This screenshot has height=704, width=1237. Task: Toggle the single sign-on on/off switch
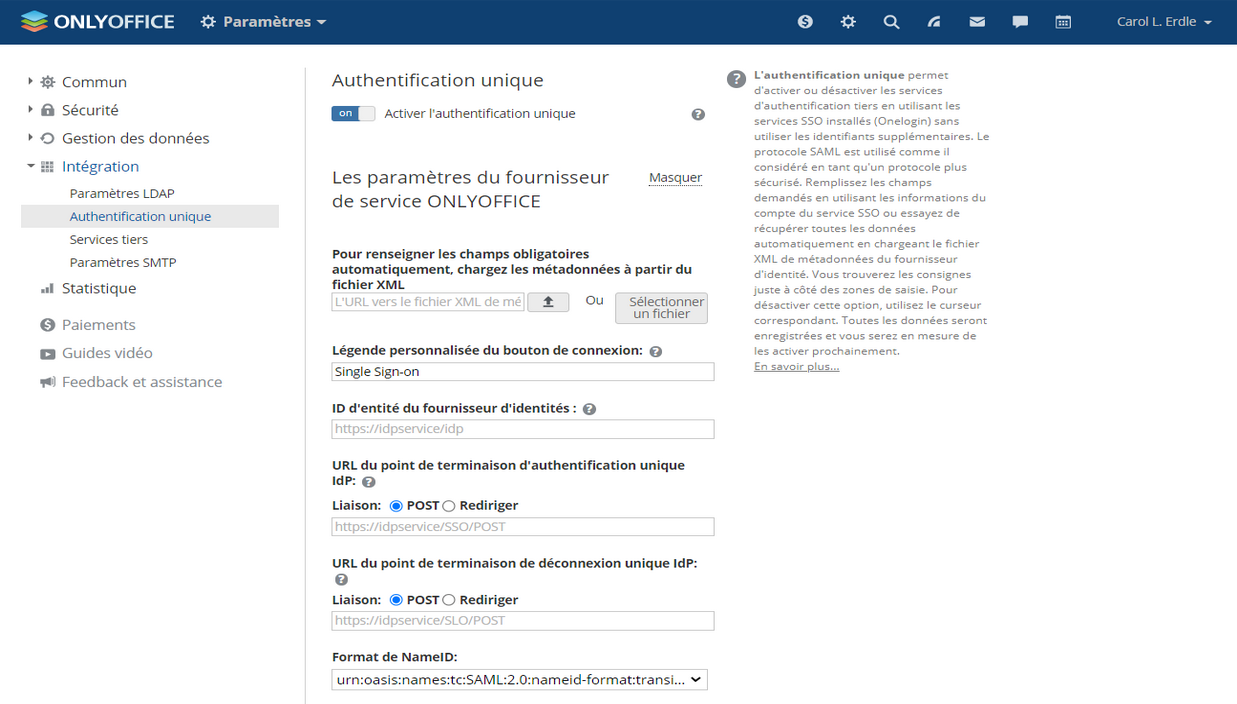(x=353, y=114)
